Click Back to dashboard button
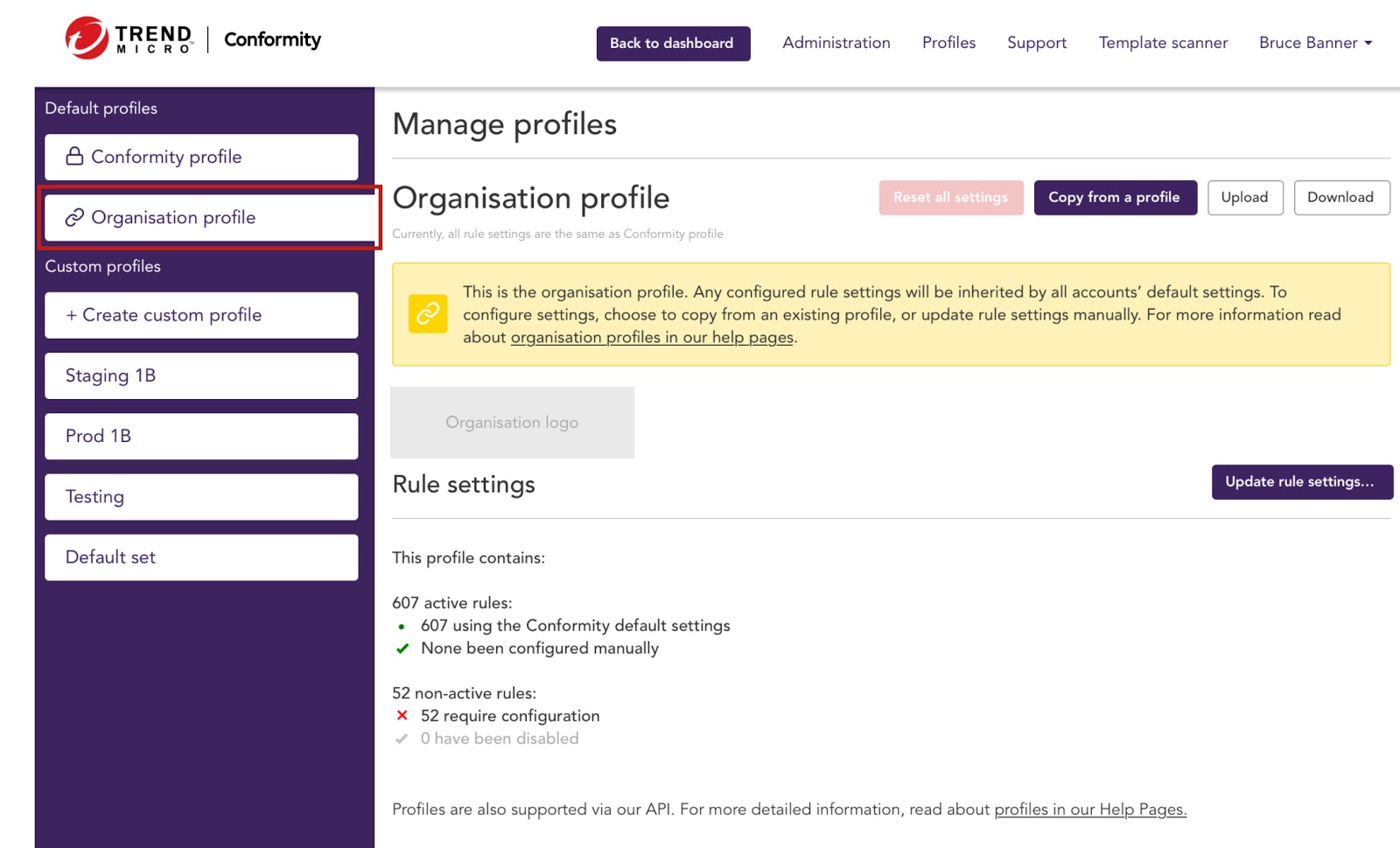 (673, 44)
